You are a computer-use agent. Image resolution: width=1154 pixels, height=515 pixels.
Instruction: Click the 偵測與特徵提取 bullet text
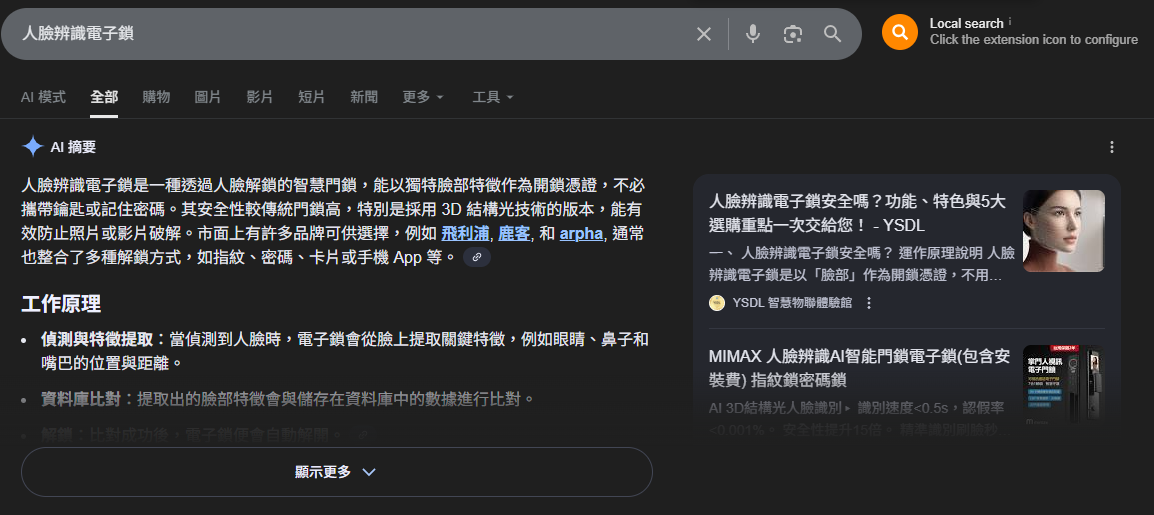[344, 351]
